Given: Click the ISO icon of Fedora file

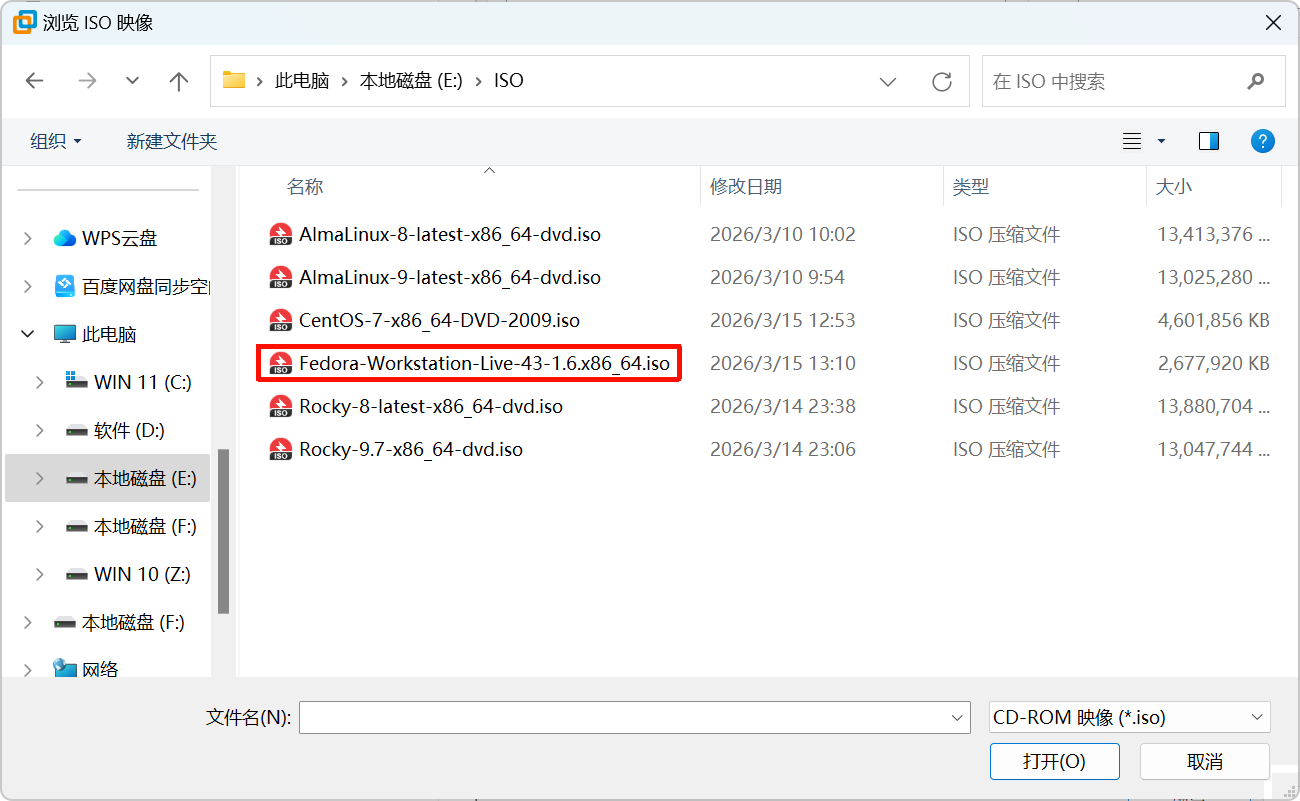Looking at the screenshot, I should tap(280, 363).
